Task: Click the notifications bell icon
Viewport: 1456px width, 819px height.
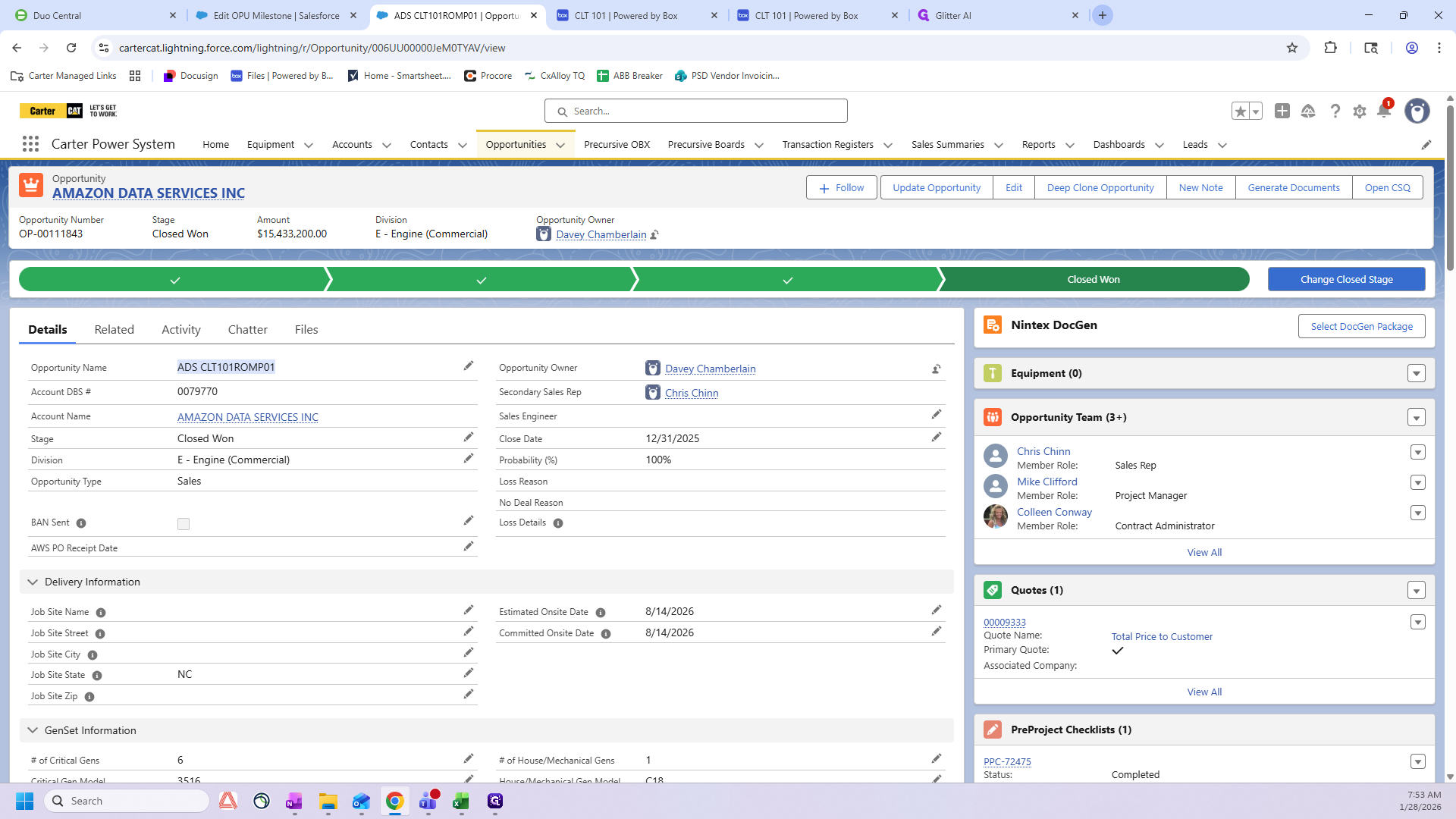Action: click(x=1383, y=111)
